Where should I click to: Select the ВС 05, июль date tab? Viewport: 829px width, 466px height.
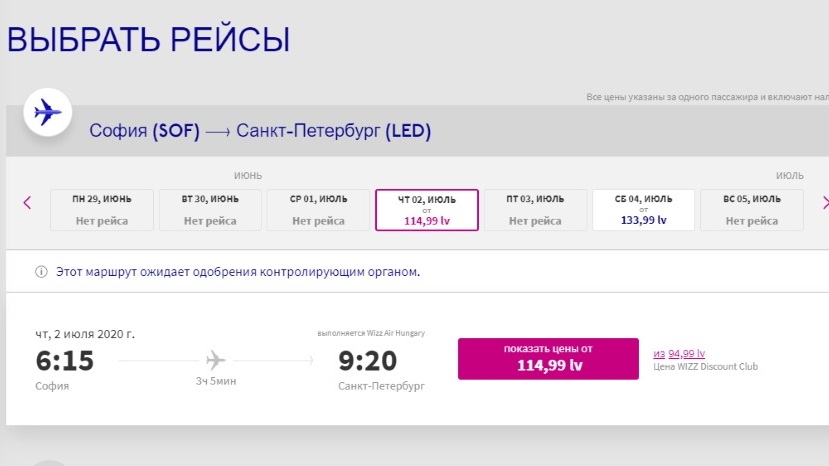point(752,210)
